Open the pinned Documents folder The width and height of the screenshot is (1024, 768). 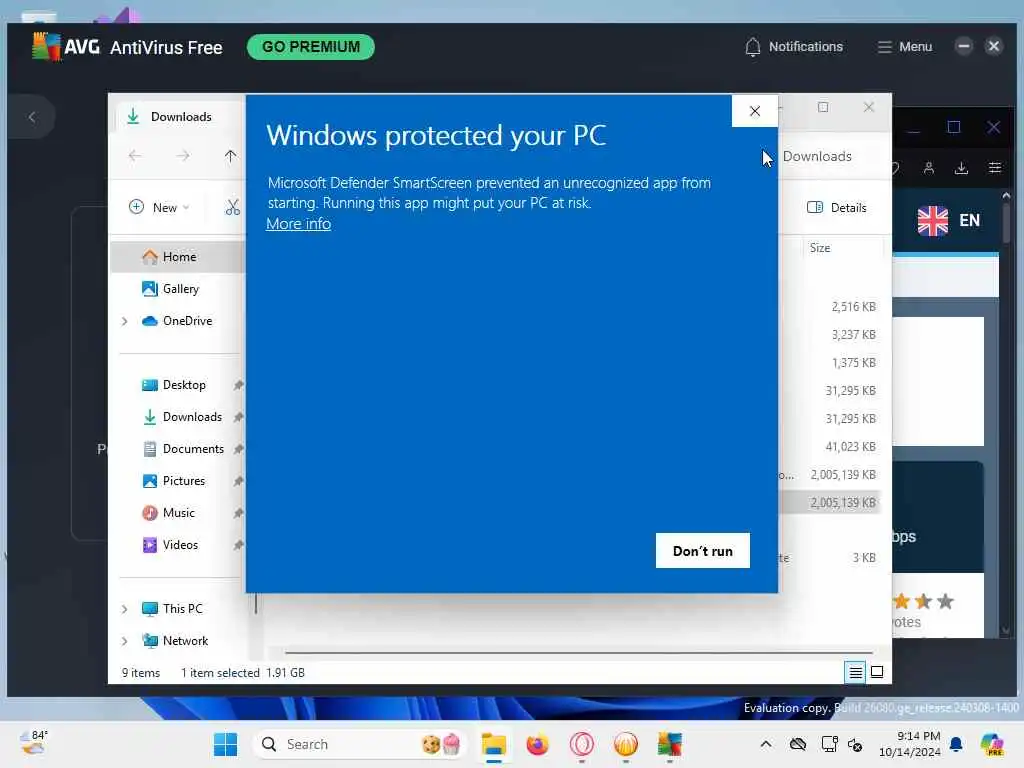[x=193, y=449]
